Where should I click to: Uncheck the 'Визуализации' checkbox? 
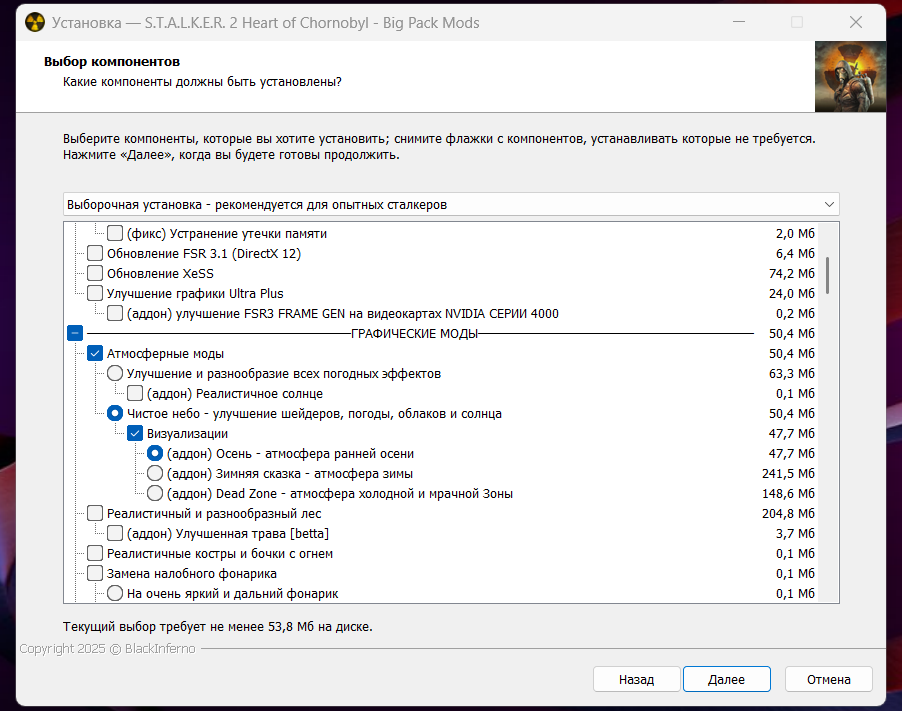[x=135, y=434]
